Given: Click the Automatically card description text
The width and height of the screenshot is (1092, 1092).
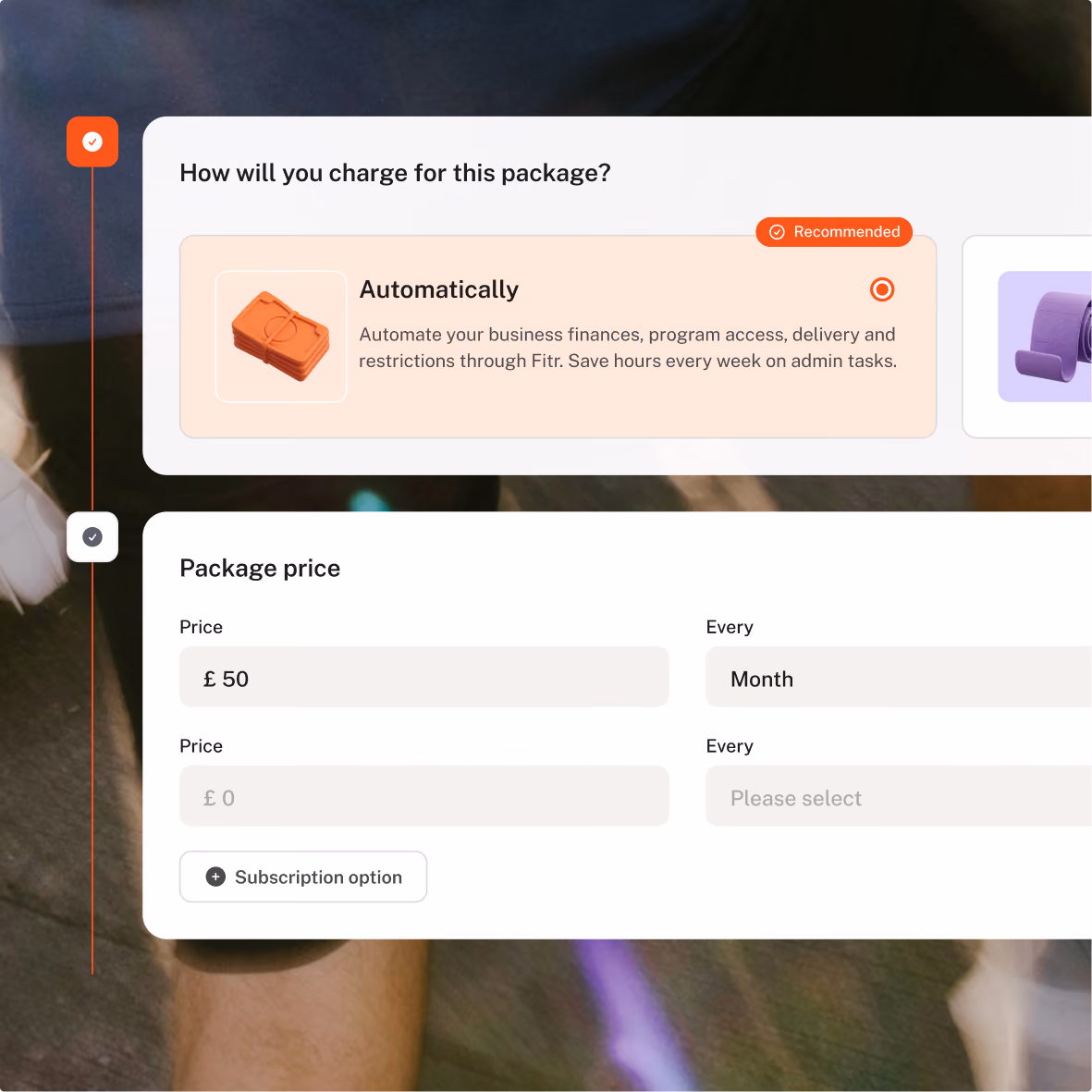Looking at the screenshot, I should click(x=628, y=348).
